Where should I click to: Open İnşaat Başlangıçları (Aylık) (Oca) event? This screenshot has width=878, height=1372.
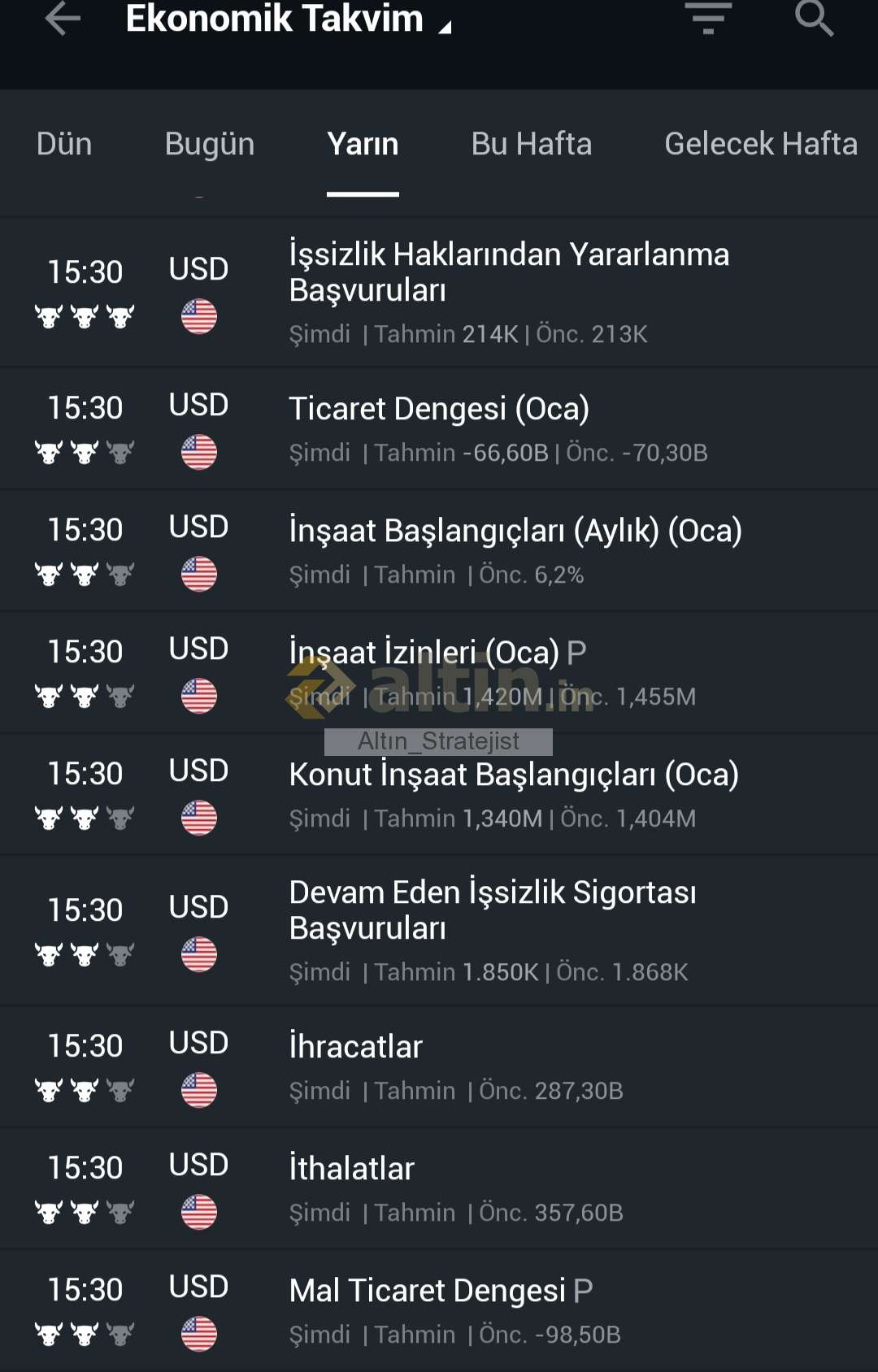[x=515, y=531]
